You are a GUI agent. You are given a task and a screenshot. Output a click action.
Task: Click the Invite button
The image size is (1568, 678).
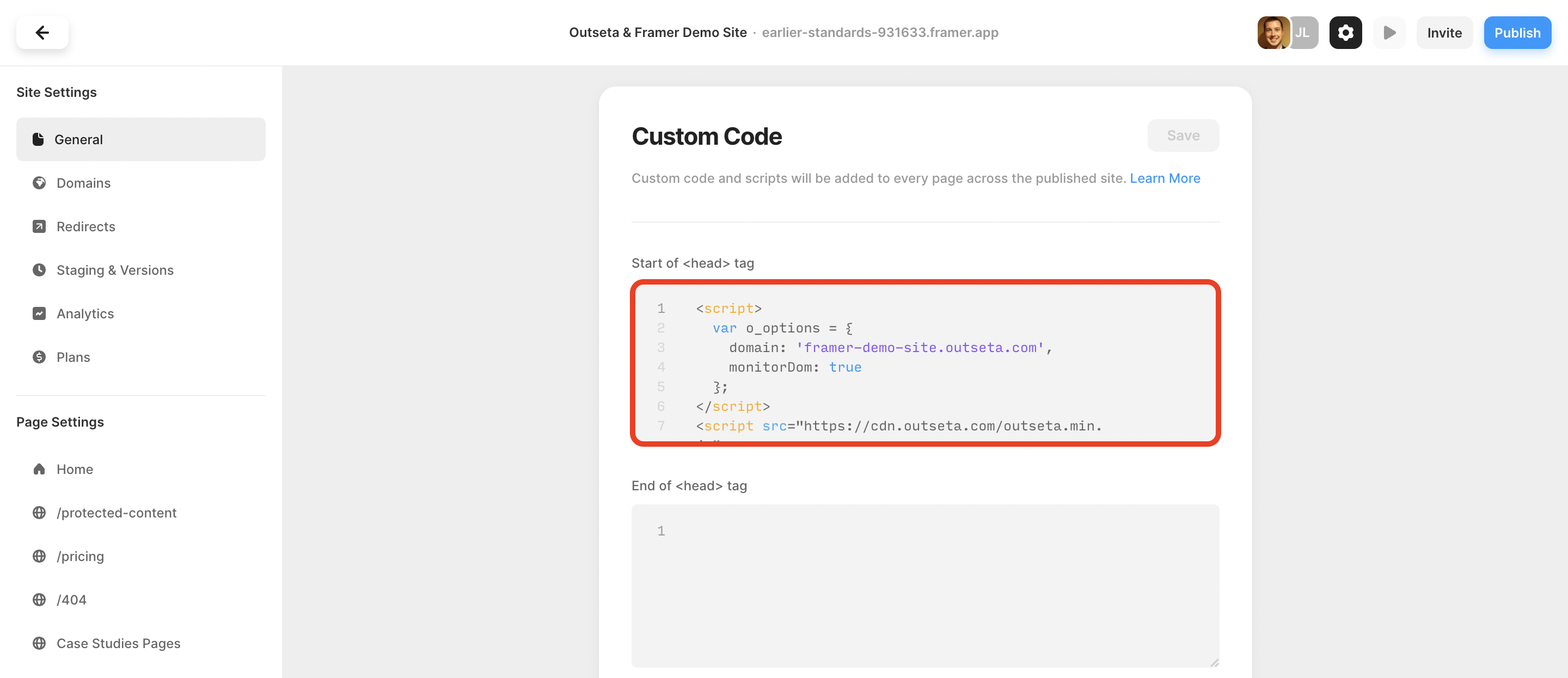1444,32
